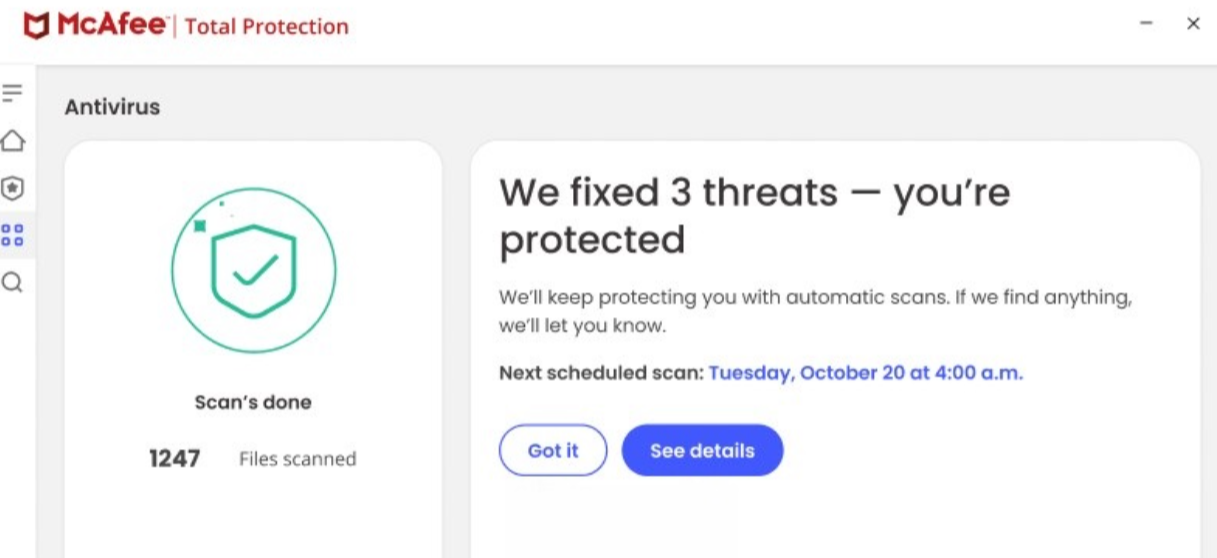Go to Home in the sidebar
The width and height of the screenshot is (1217, 558).
coord(12,141)
